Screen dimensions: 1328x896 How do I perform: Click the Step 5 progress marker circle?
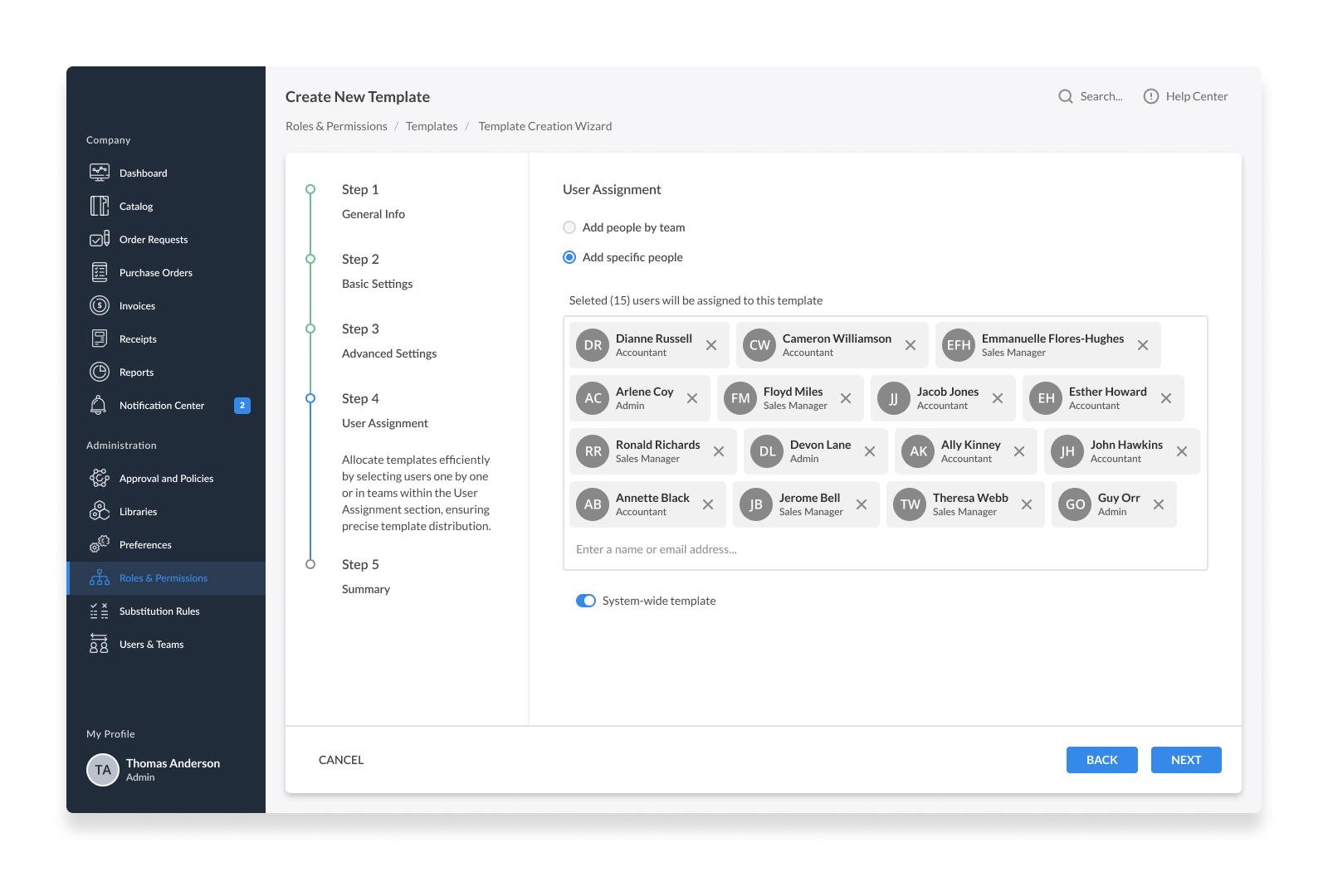coord(310,564)
